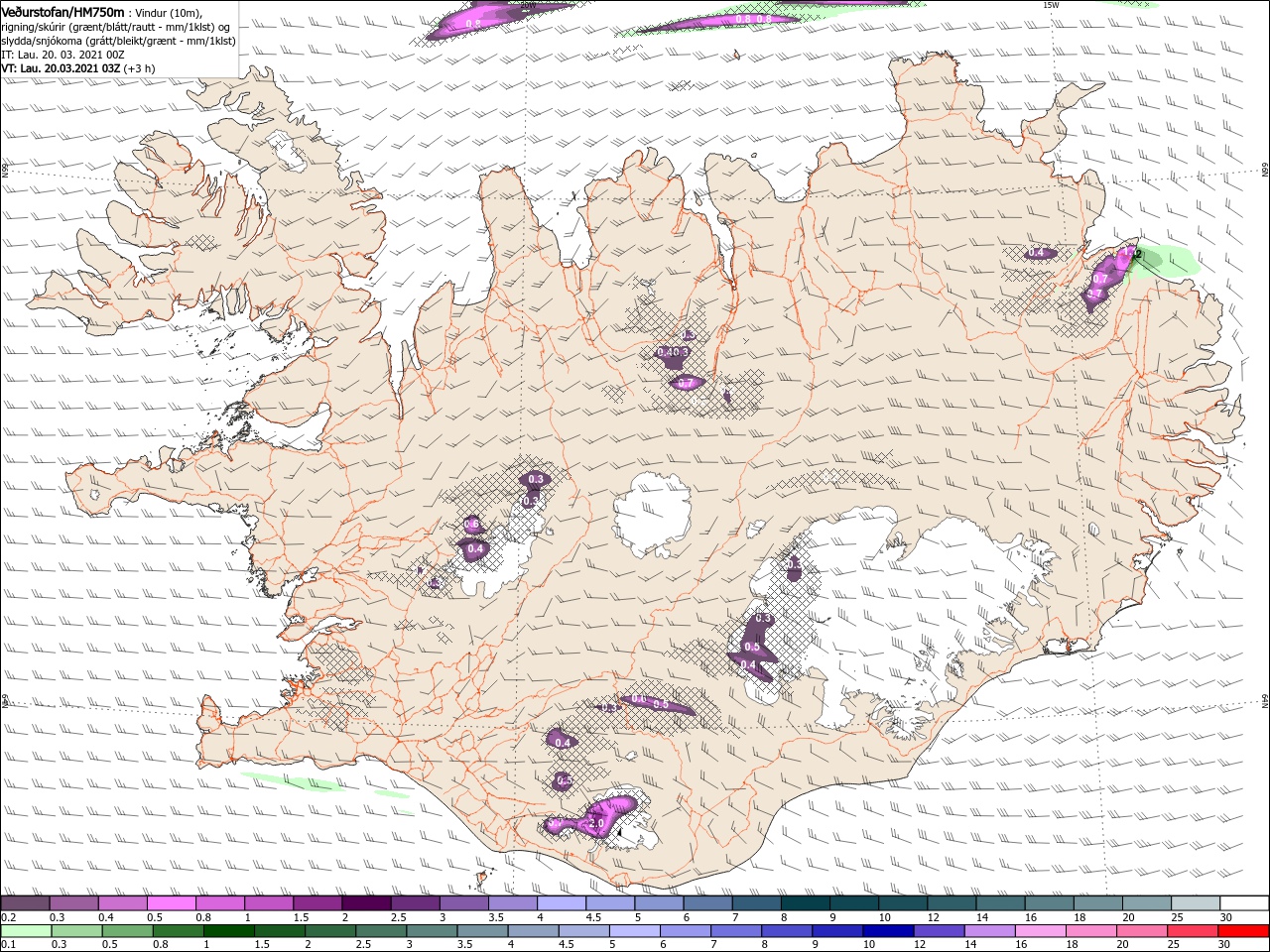
Task: Choose the 4 lavender swatch in upper legend row
Action: click(x=562, y=903)
